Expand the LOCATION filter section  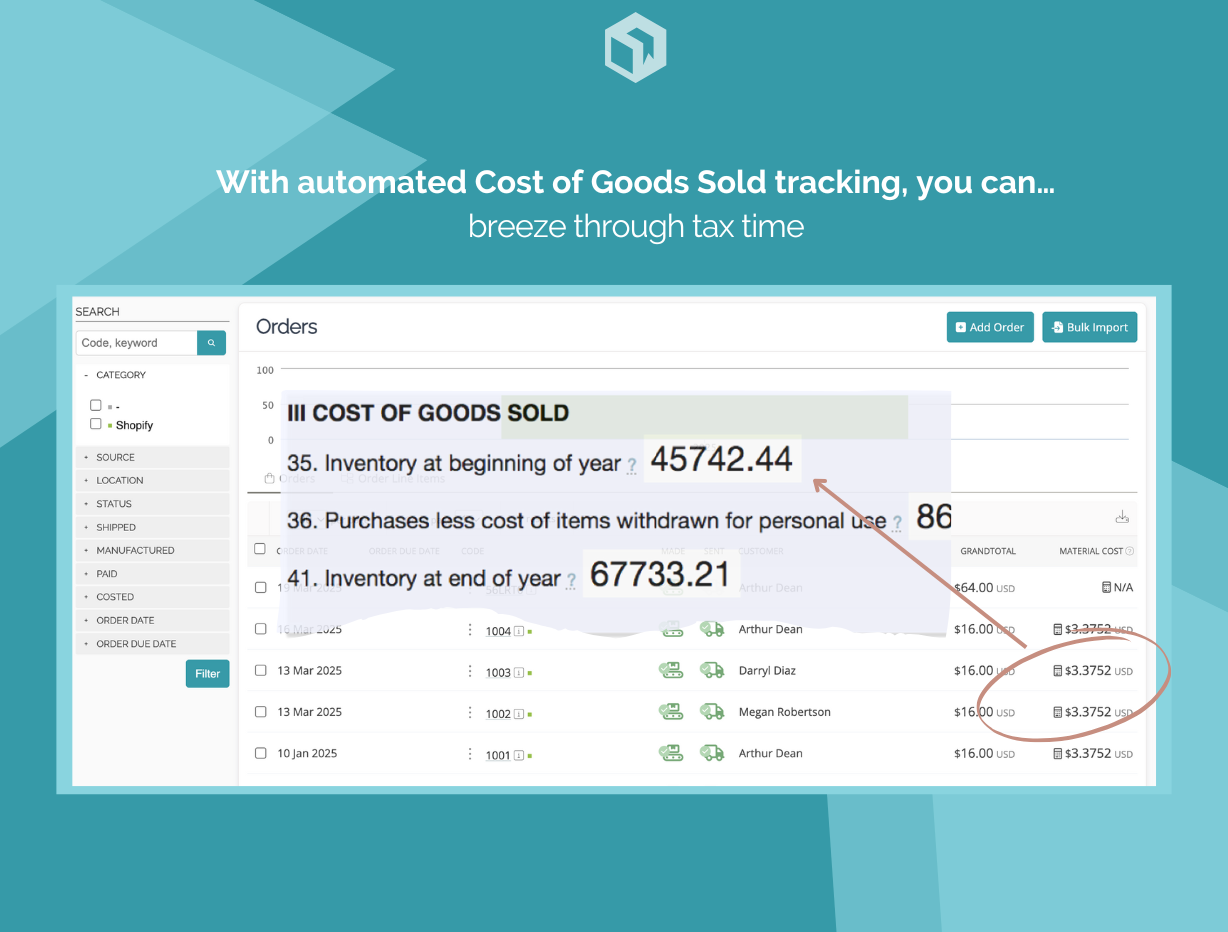[x=152, y=480]
